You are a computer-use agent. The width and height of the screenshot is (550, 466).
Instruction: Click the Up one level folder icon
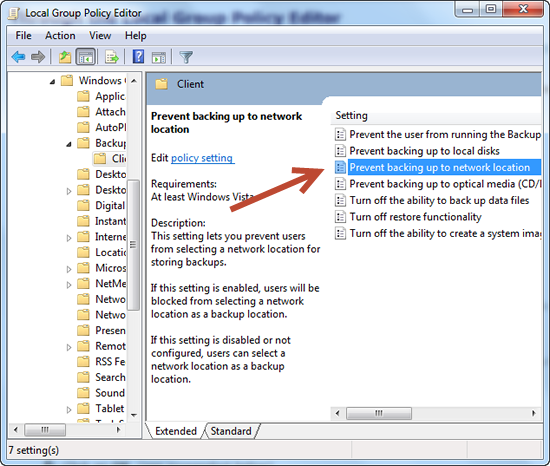(65, 56)
